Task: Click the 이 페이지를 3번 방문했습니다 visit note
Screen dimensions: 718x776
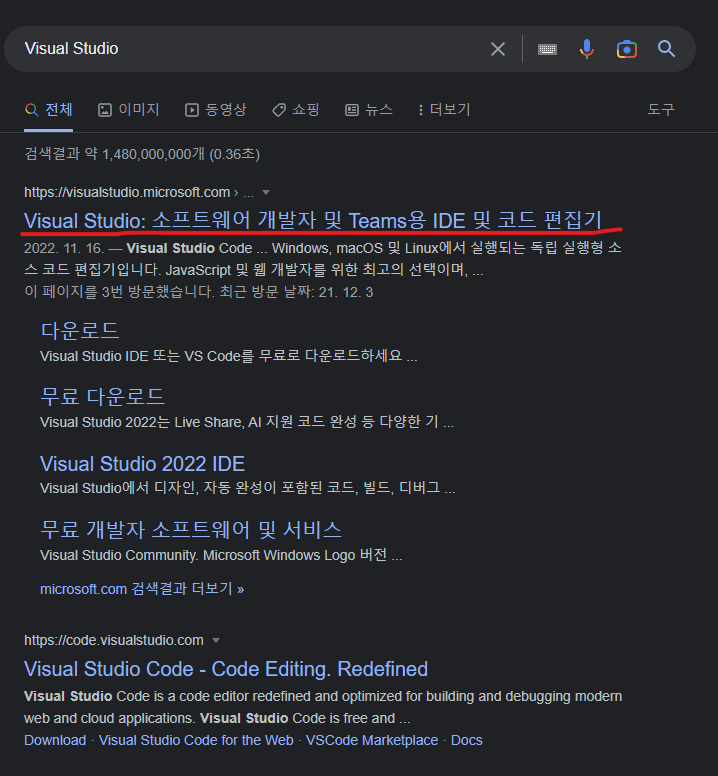Action: point(198,292)
